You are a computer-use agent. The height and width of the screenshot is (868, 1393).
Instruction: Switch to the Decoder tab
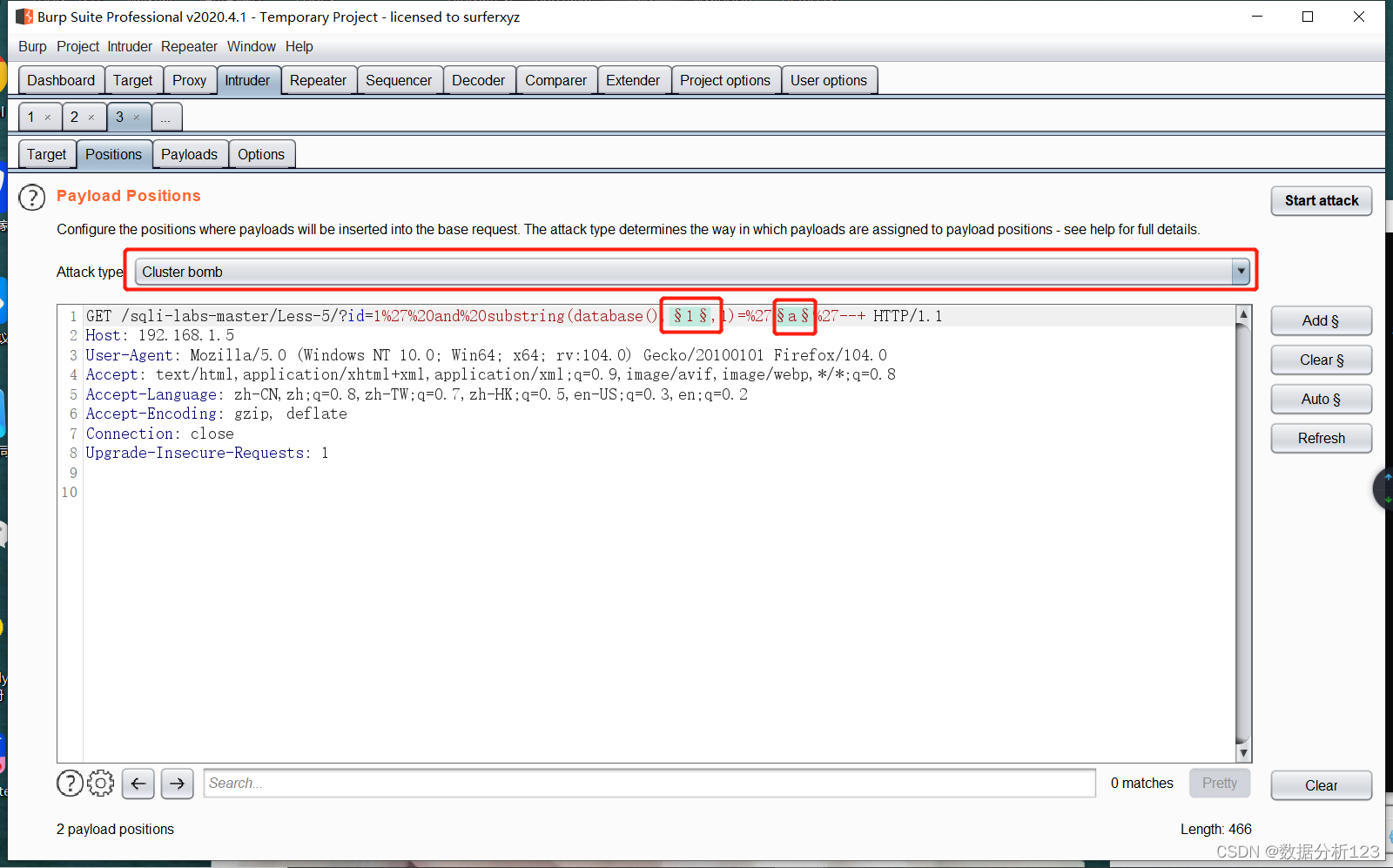(x=479, y=80)
